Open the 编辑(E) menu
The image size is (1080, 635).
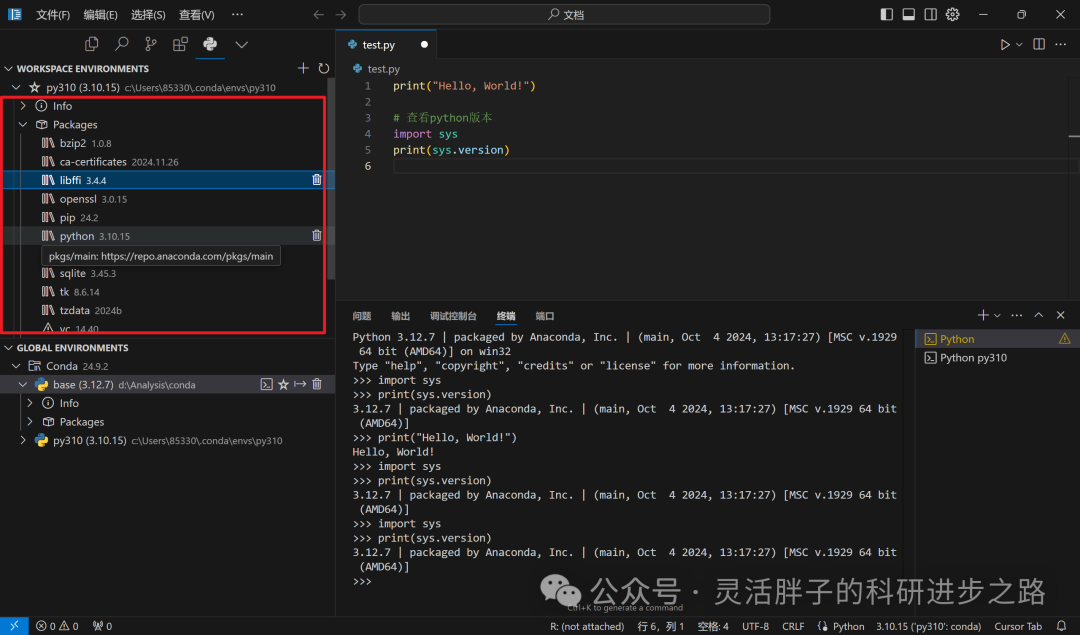(x=101, y=14)
